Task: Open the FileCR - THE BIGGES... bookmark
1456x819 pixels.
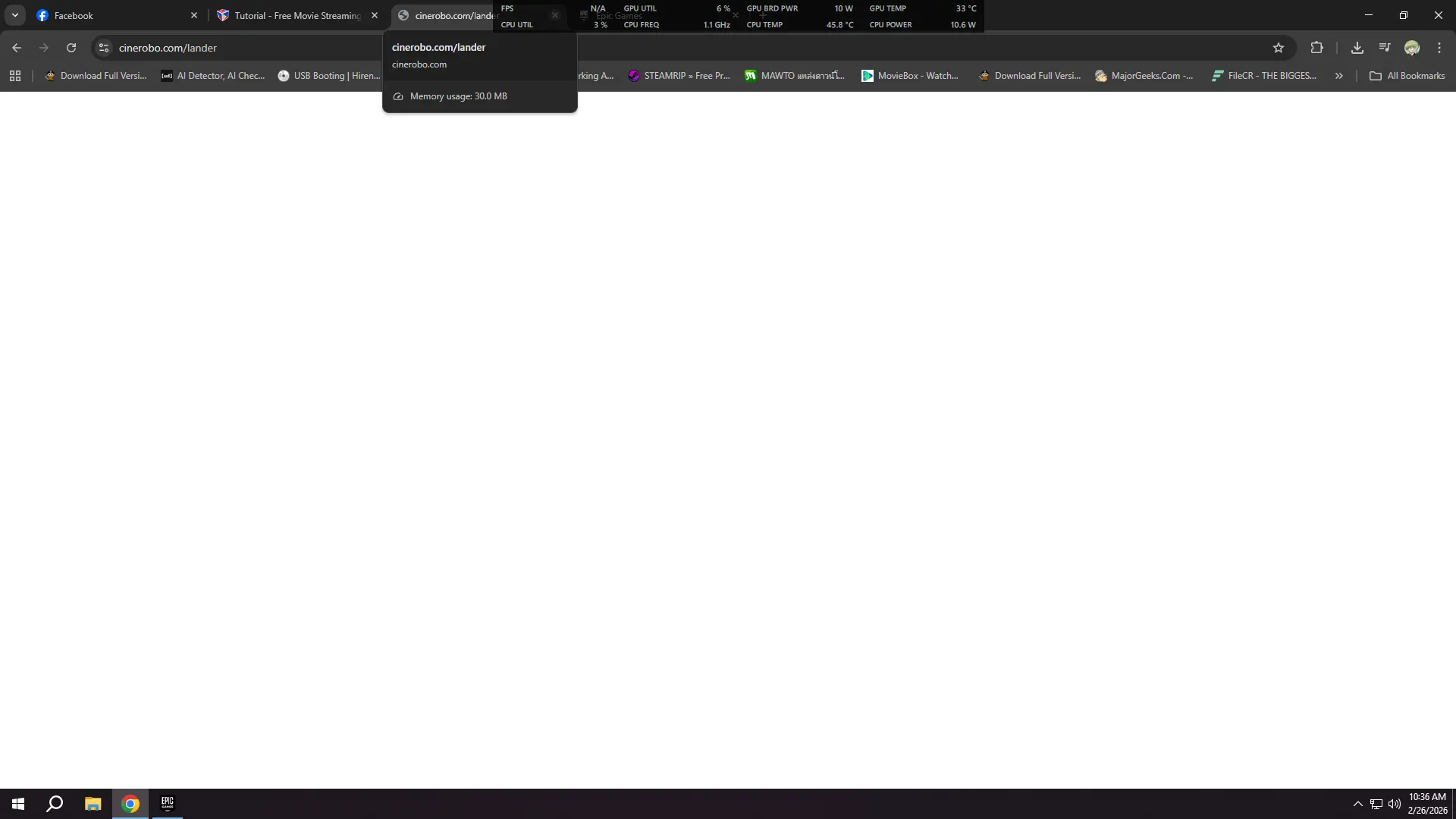Action: coord(1264,76)
